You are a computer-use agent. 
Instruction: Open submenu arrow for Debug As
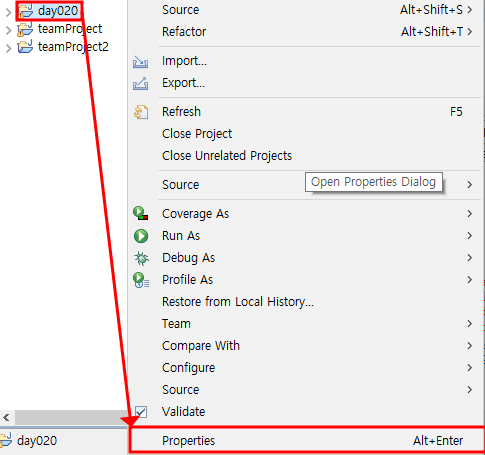pos(469,258)
